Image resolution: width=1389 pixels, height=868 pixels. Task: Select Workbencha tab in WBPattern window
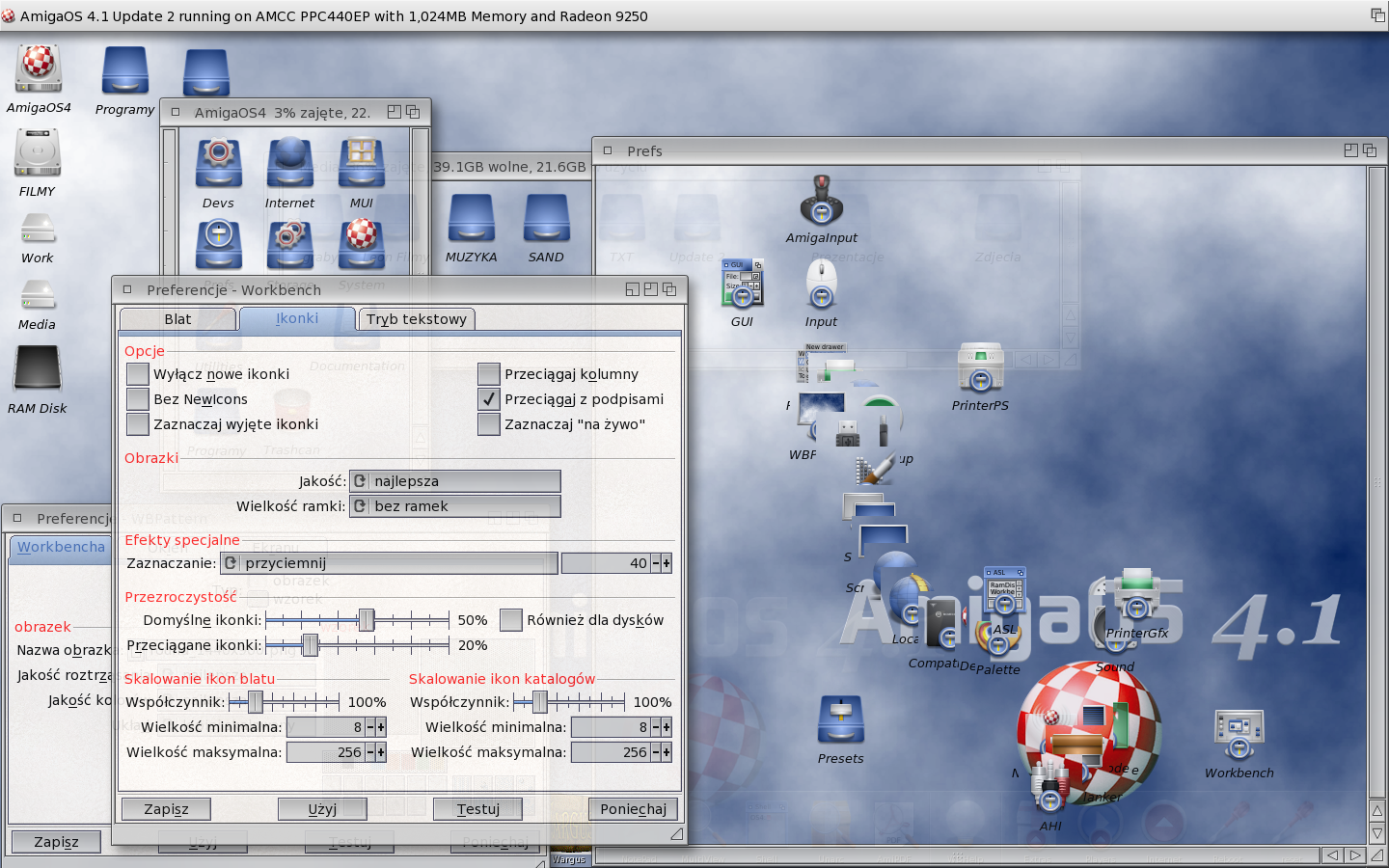[61, 547]
